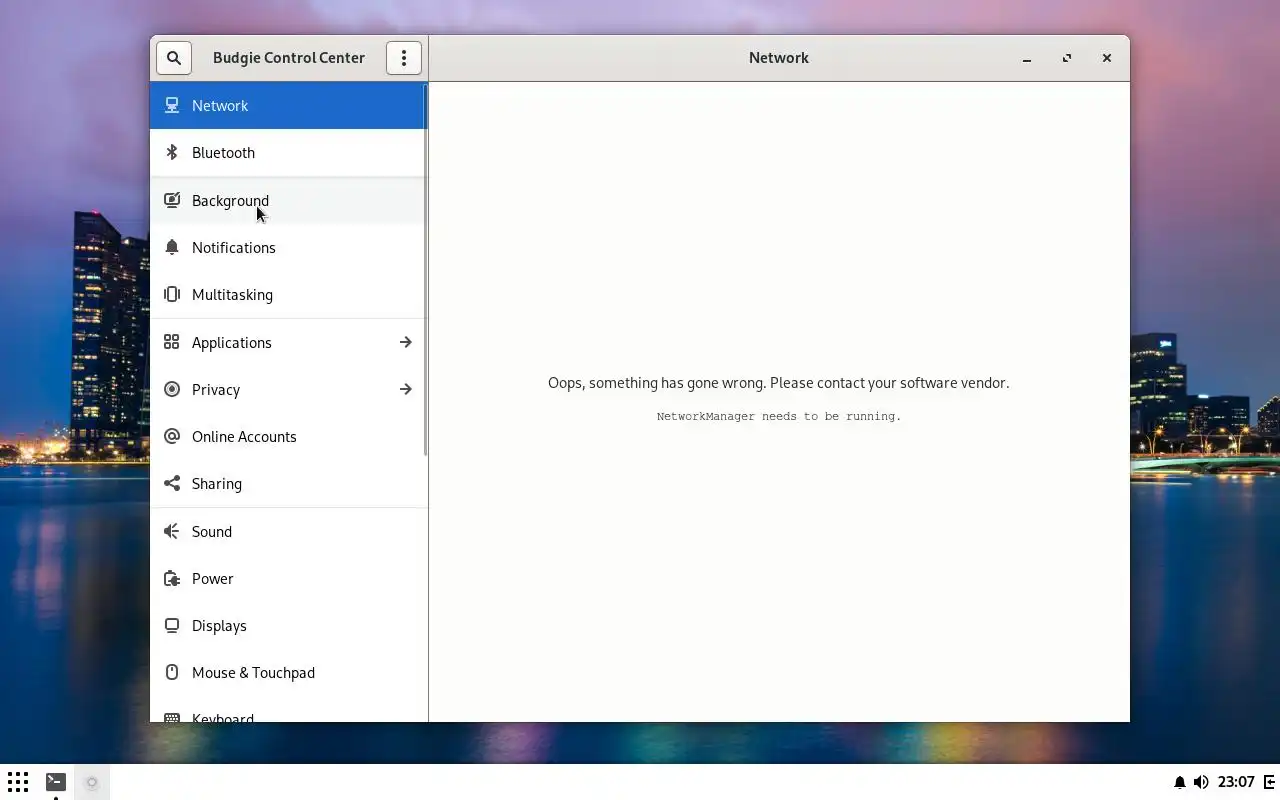
Task: Switch to the Notifications label
Action: (x=234, y=247)
